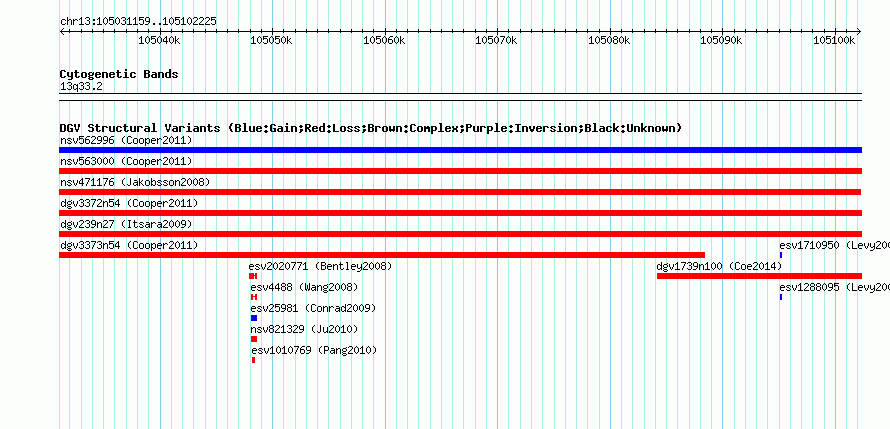Select the 13q33.2 band label

(81, 87)
